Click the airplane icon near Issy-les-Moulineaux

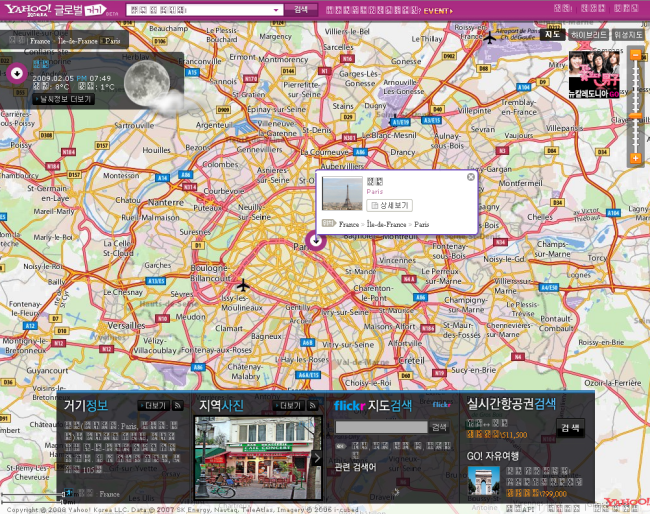click(x=243, y=285)
